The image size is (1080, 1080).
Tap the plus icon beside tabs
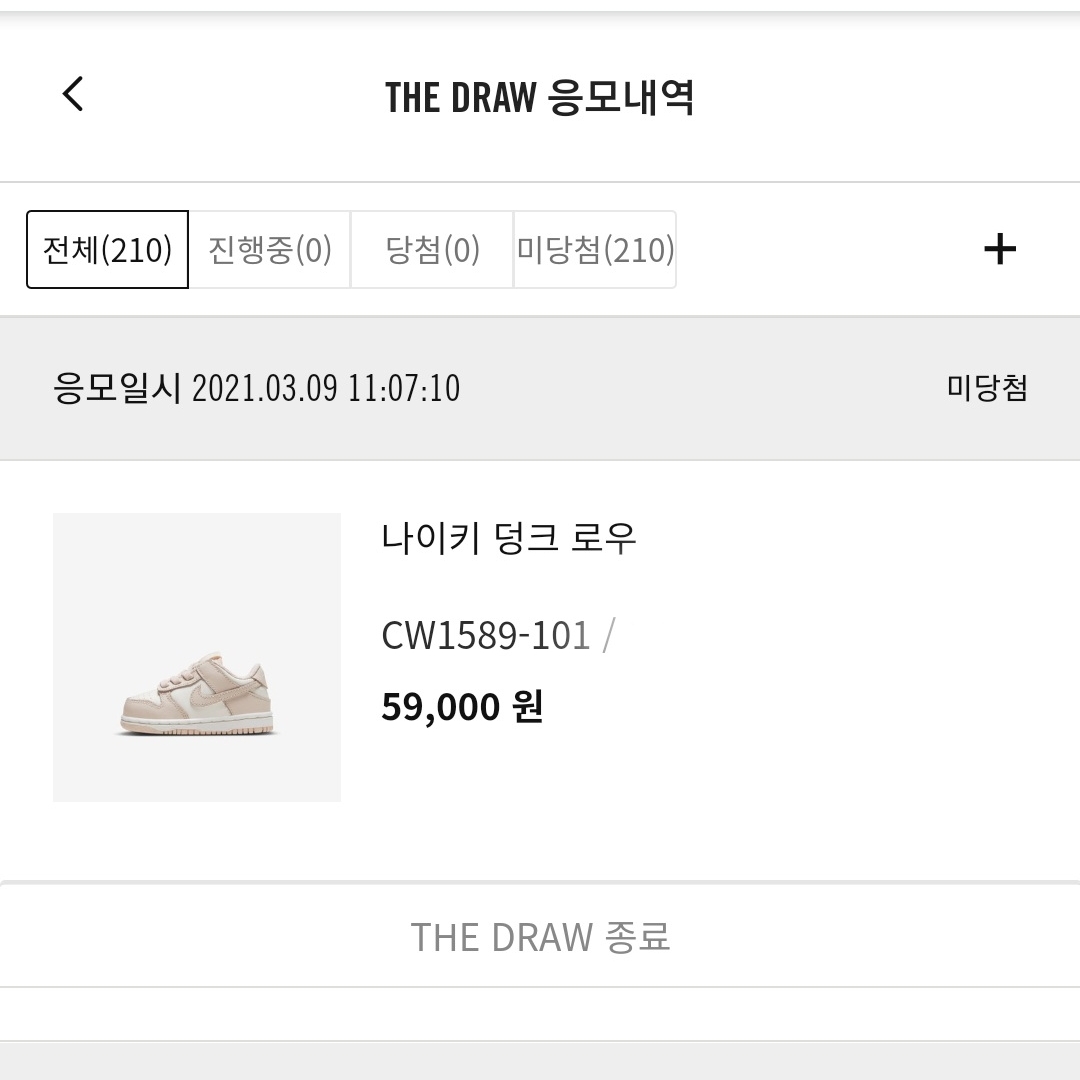(x=1000, y=249)
